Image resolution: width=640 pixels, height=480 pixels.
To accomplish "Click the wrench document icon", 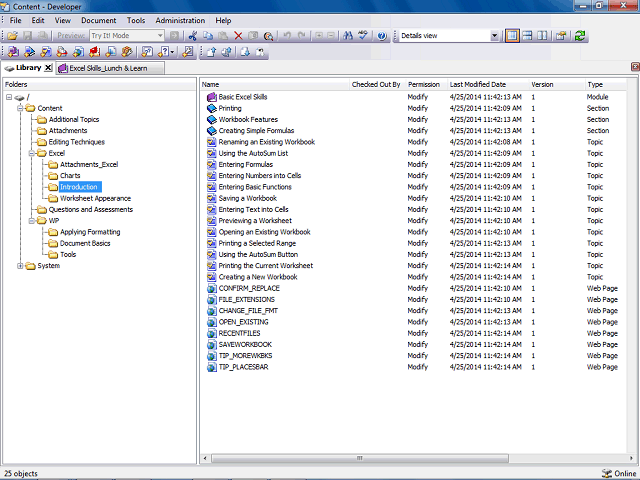I will point(188,52).
